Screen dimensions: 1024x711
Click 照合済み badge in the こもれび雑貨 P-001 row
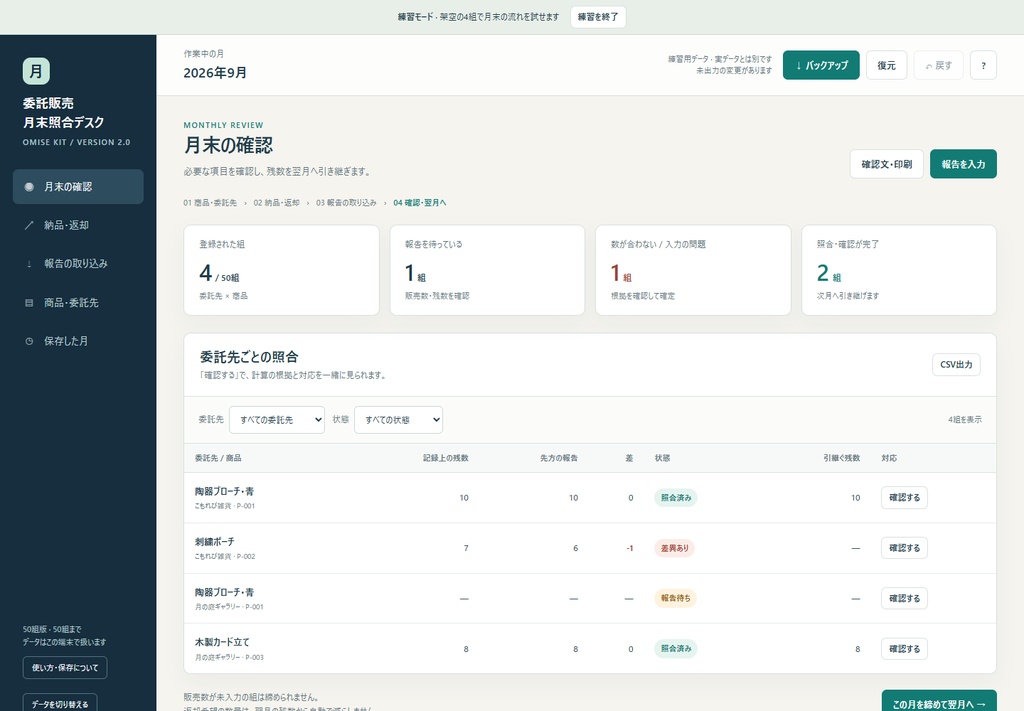click(676, 498)
